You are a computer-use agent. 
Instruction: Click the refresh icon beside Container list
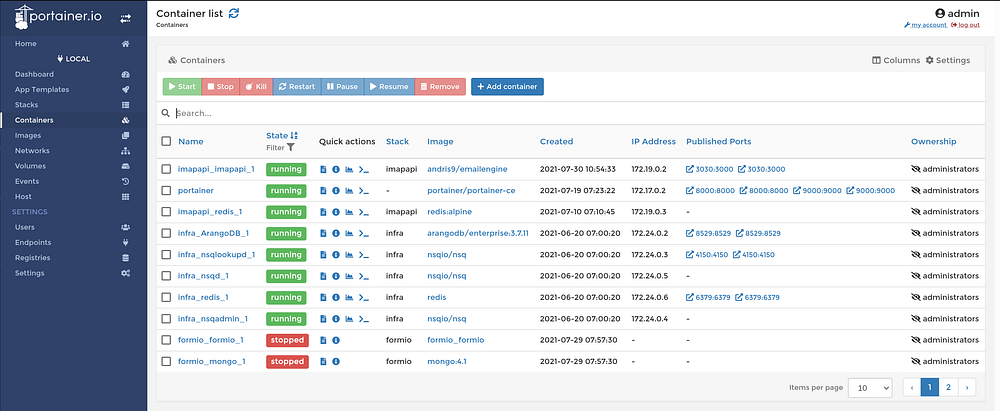pos(234,13)
